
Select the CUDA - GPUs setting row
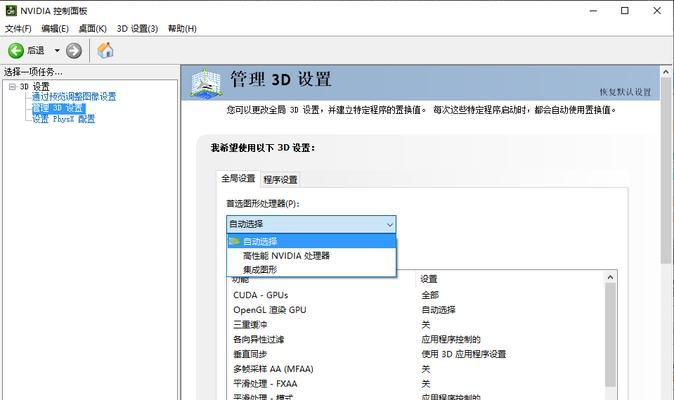point(415,295)
